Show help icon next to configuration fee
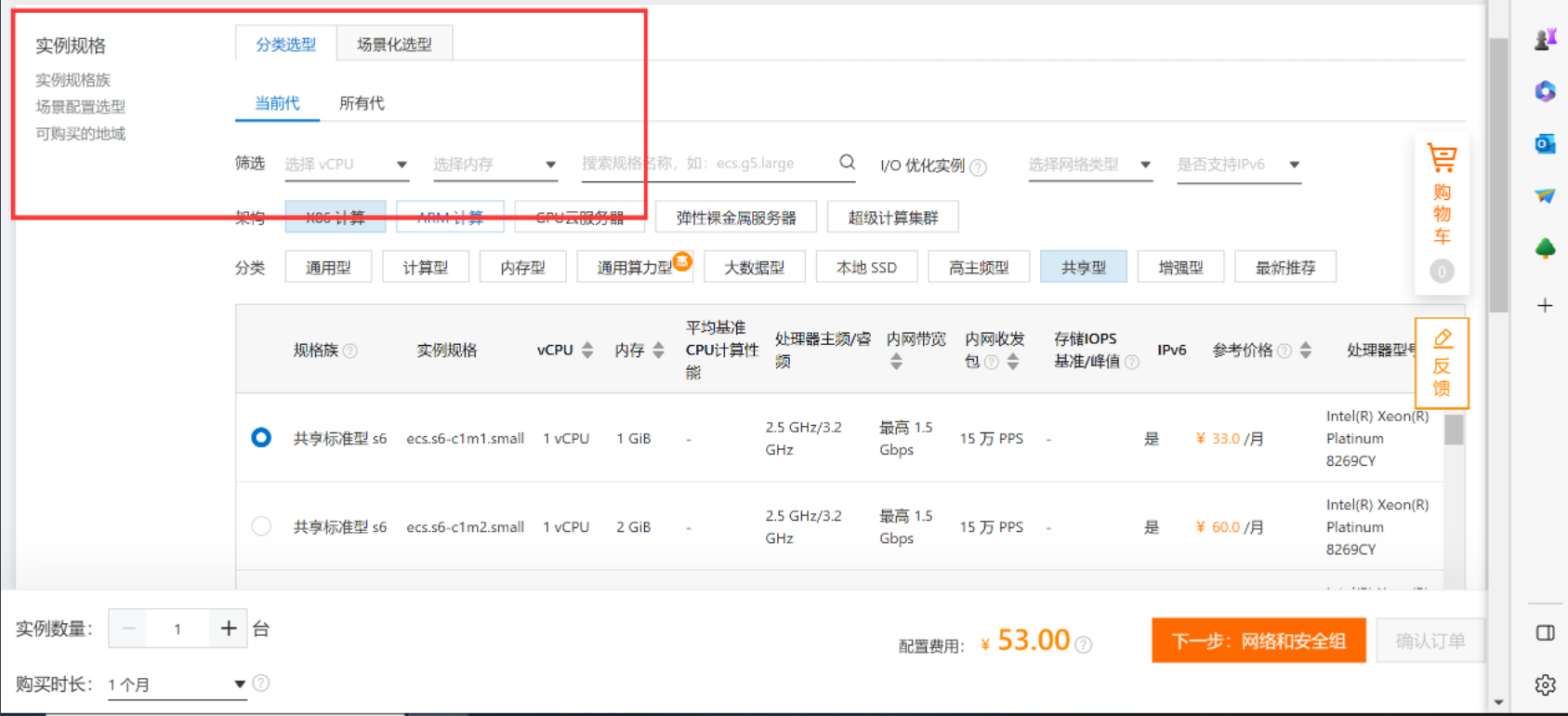 (x=1084, y=644)
